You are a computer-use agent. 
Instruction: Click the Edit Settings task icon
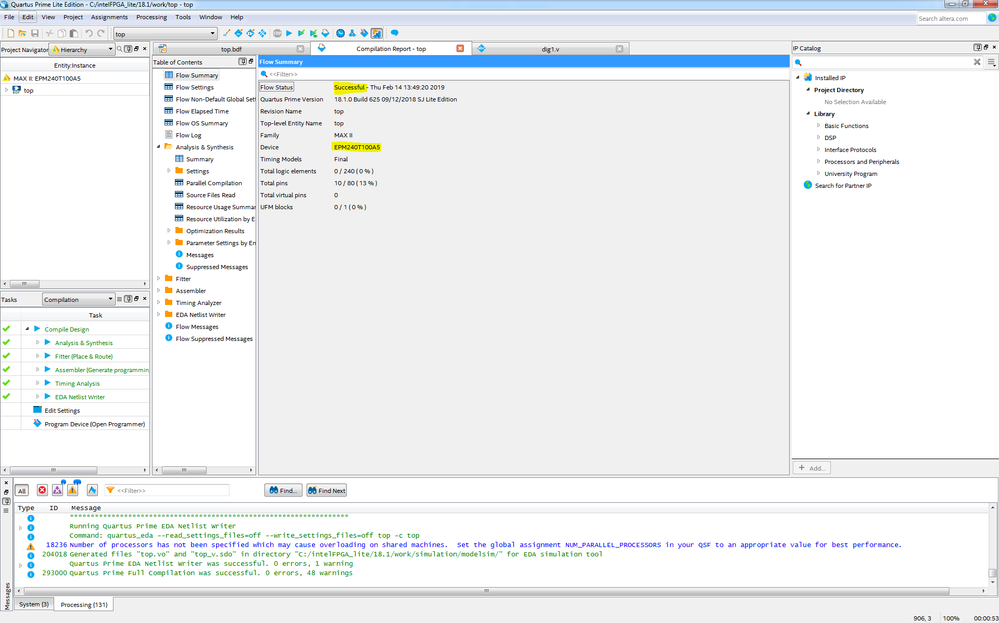pyautogui.click(x=37, y=410)
